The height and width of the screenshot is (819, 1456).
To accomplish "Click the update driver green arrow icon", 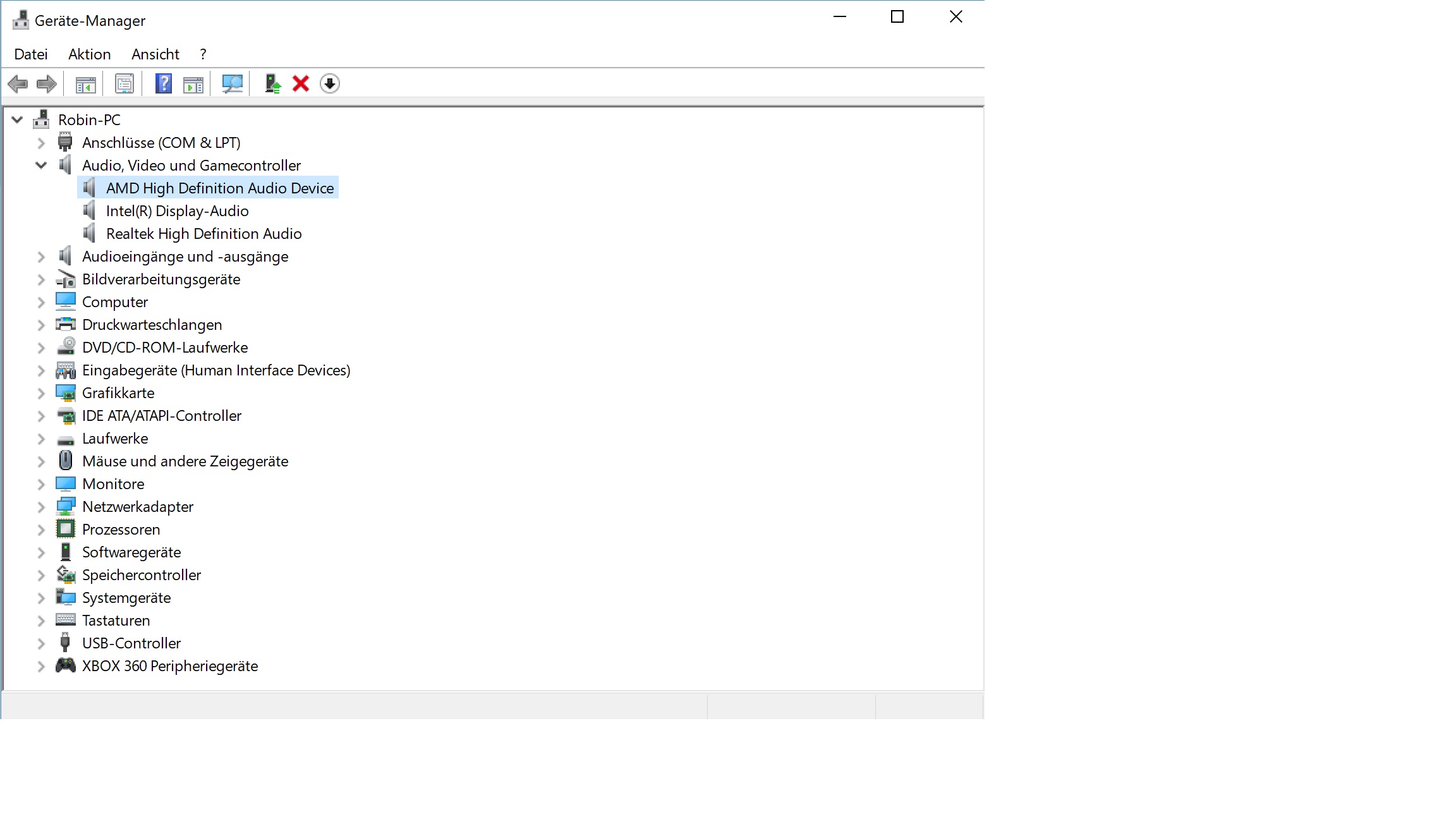I will coord(272,84).
